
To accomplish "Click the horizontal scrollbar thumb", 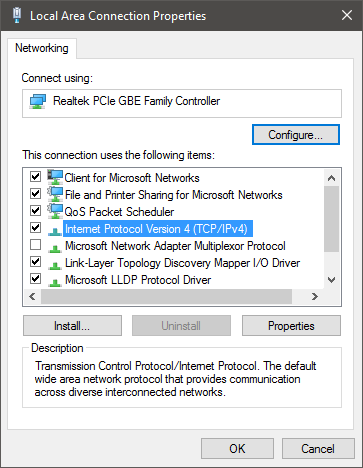I will coord(166,296).
